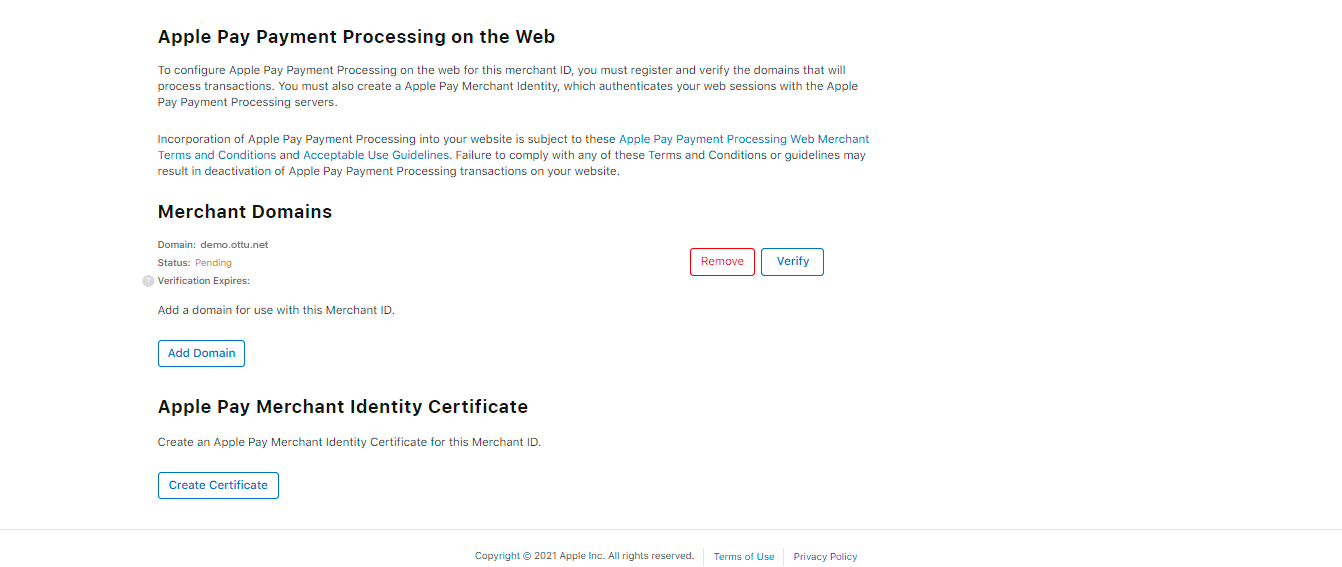1342x567 pixels.
Task: Click the Apple Pay Payment Processing on the Web heading
Action: coord(356,37)
